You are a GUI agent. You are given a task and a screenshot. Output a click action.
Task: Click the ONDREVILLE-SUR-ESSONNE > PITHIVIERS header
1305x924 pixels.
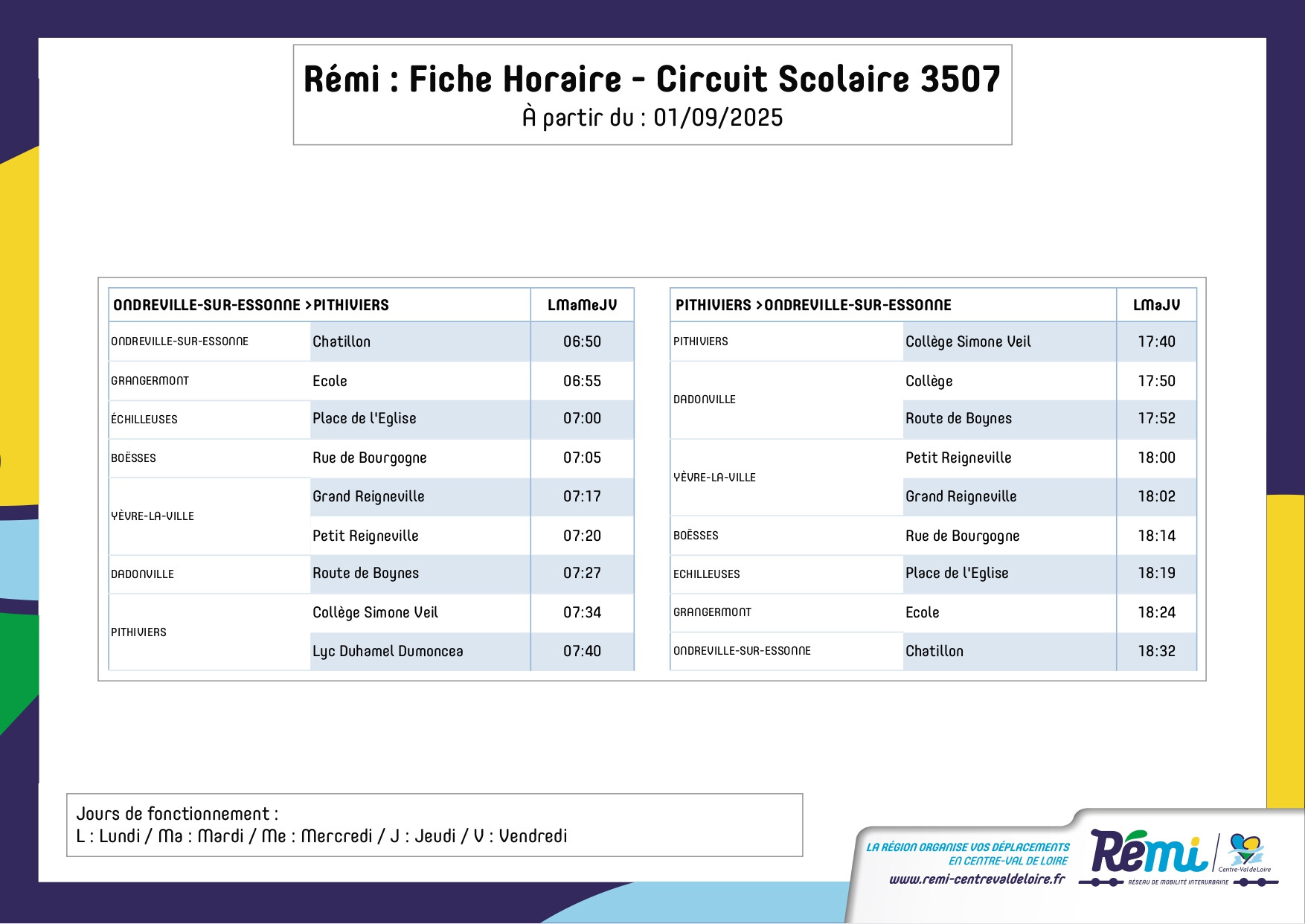(251, 305)
